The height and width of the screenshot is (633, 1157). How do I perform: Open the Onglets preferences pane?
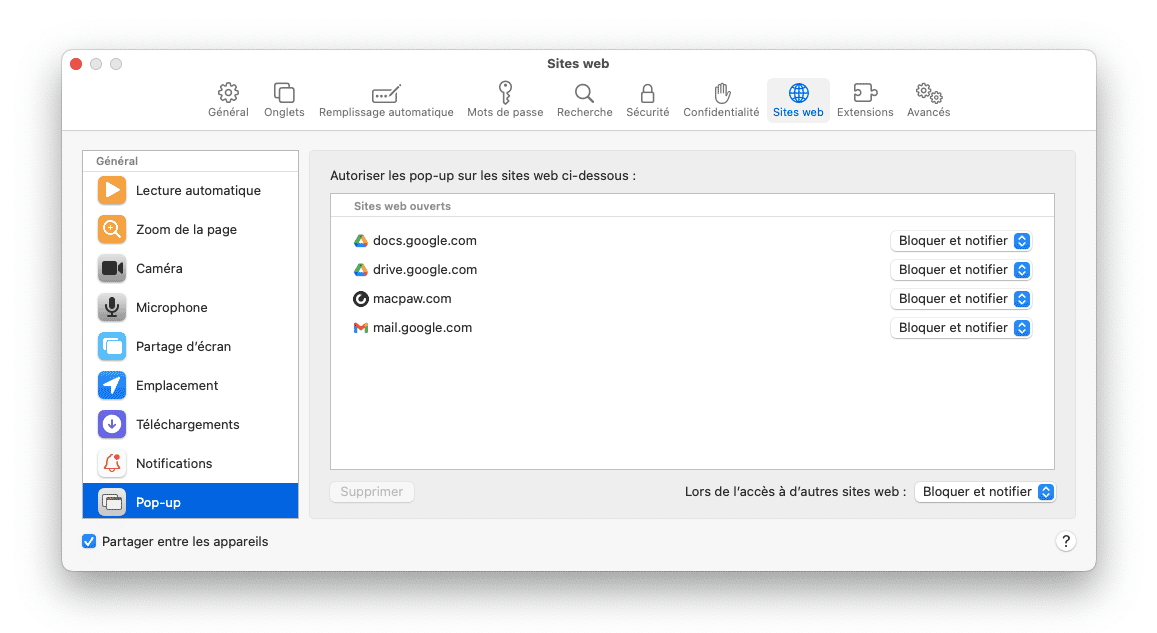pyautogui.click(x=284, y=93)
